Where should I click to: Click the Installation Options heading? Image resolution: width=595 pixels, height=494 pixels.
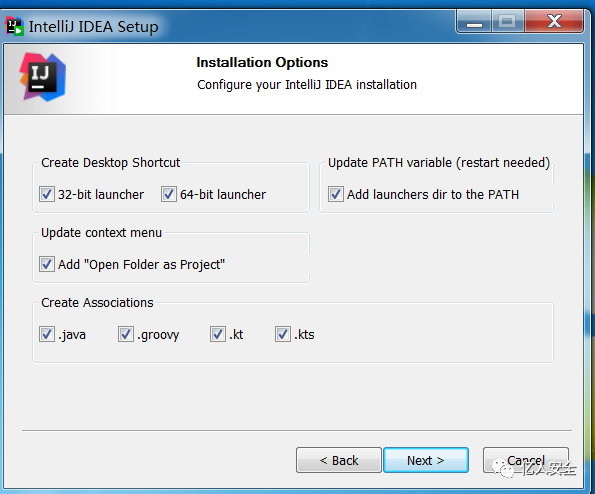[262, 62]
